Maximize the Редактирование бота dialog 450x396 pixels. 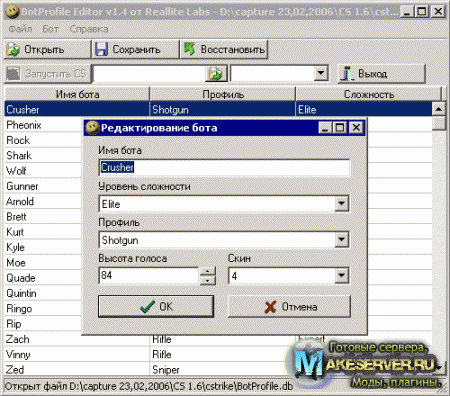tap(340, 128)
